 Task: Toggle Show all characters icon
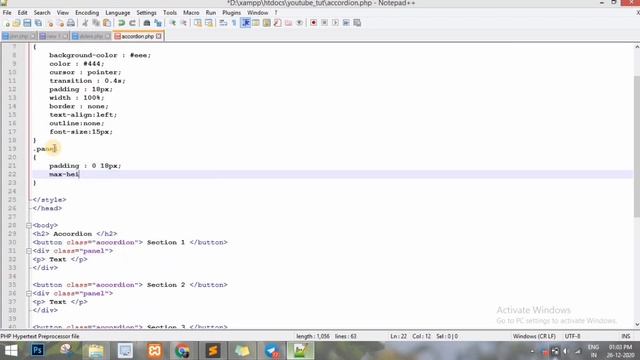click(234, 23)
